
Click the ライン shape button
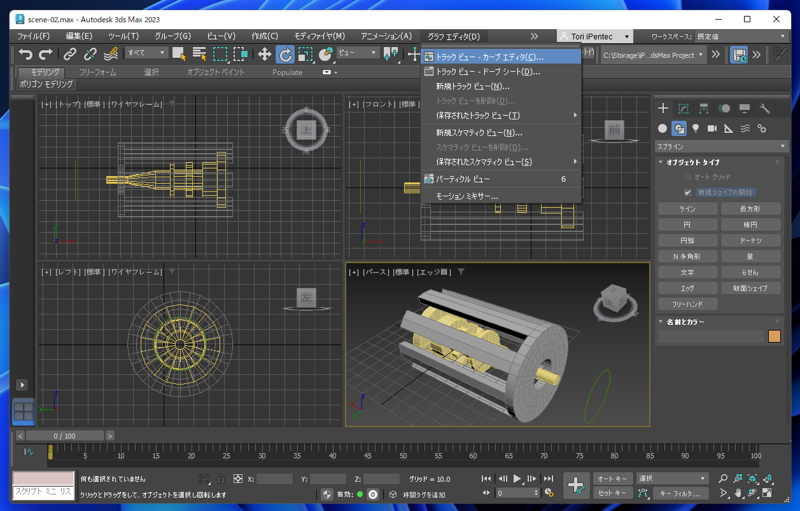[687, 209]
